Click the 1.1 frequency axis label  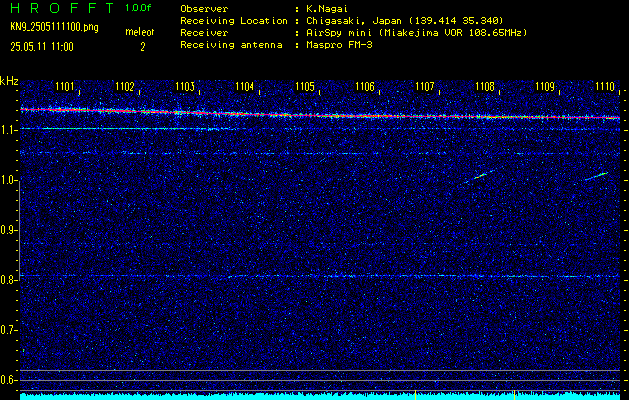pyautogui.click(x=7, y=130)
